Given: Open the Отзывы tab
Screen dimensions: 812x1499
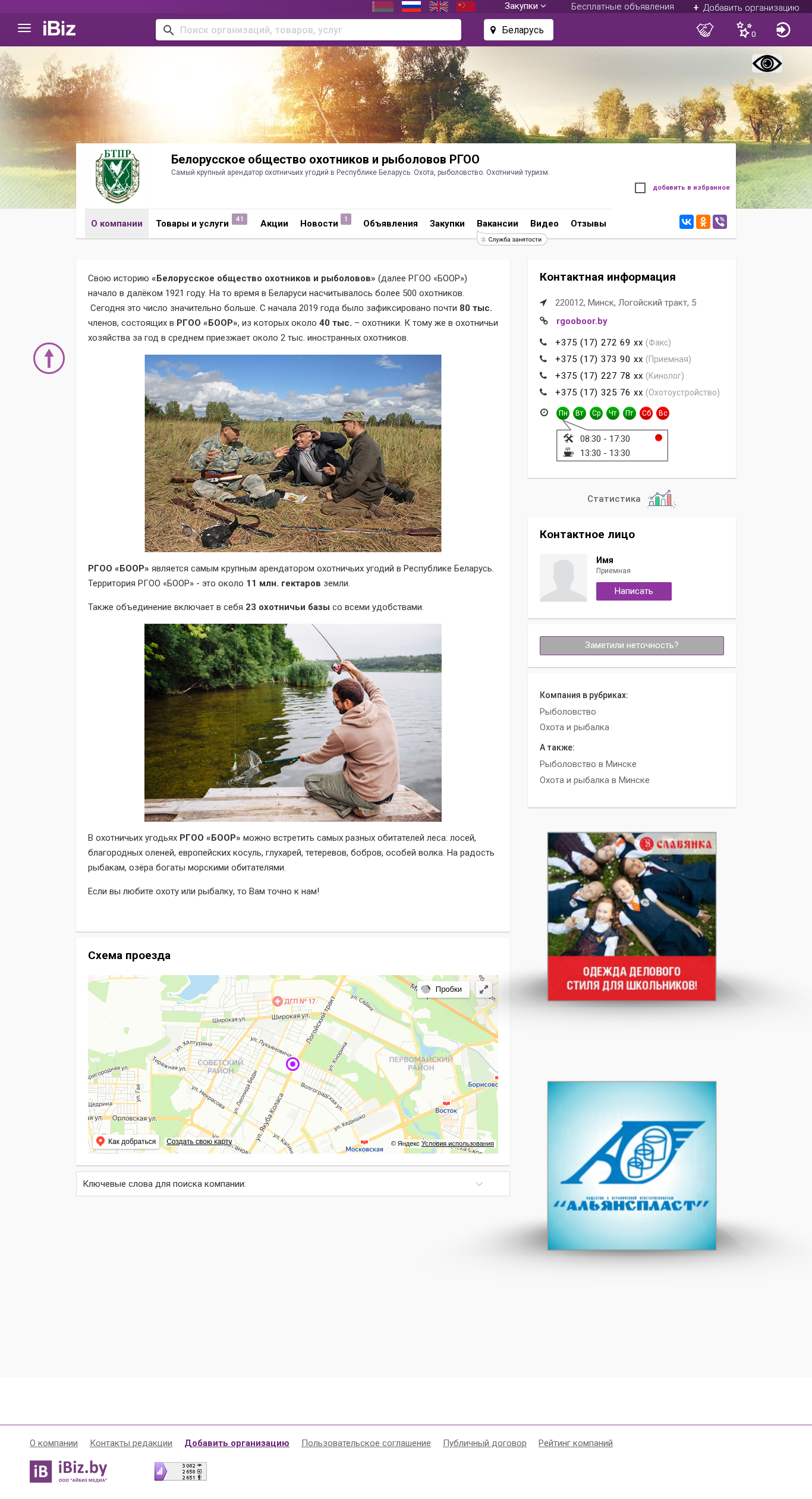Looking at the screenshot, I should click(588, 224).
